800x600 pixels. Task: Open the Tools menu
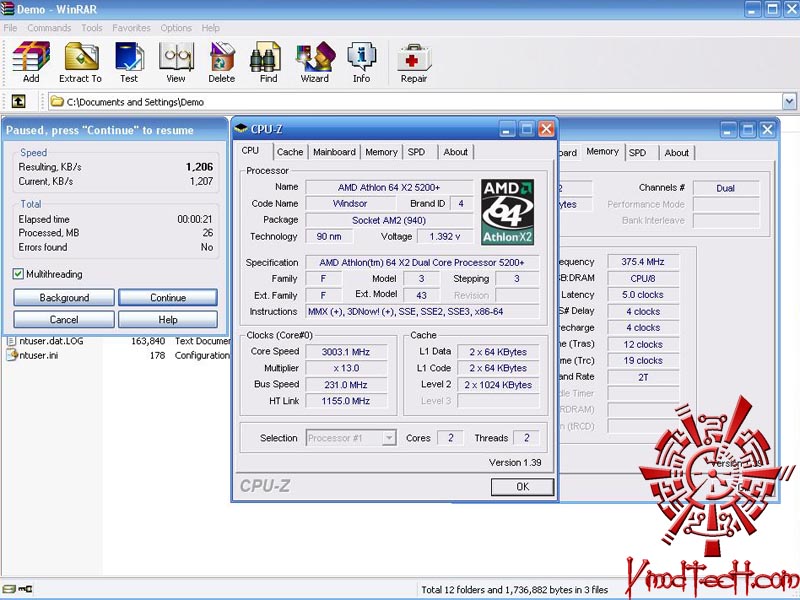coord(92,28)
